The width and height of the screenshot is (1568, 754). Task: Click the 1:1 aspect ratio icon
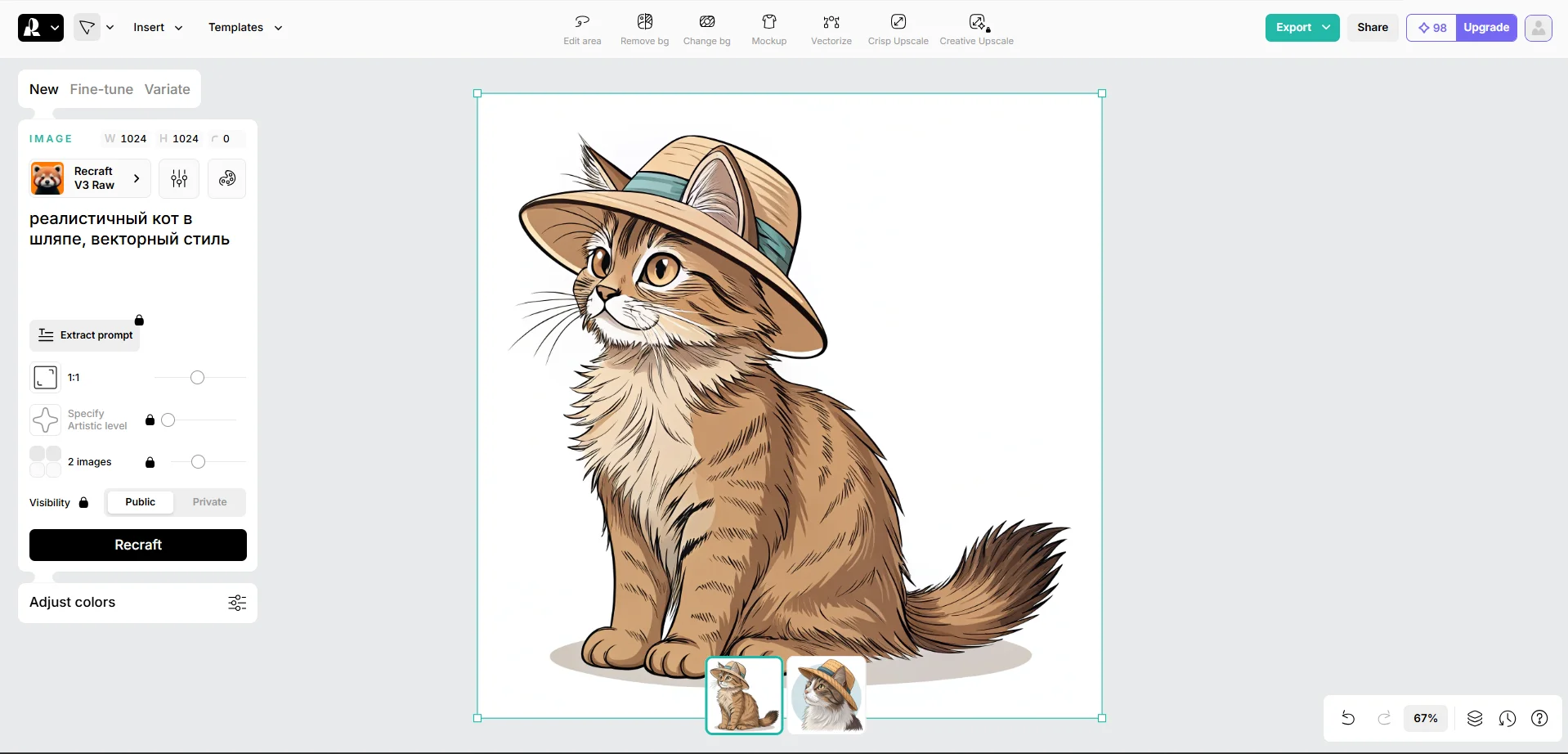(45, 377)
